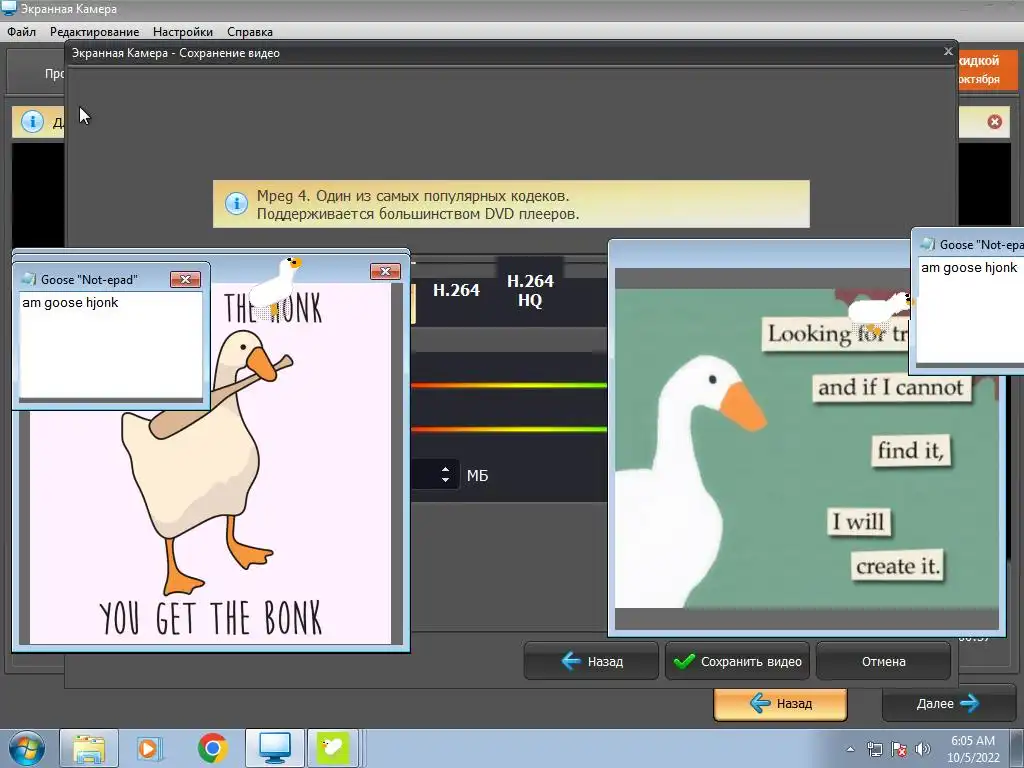The image size is (1024, 768).
Task: Click the upper quality gradient slider
Action: [509, 385]
